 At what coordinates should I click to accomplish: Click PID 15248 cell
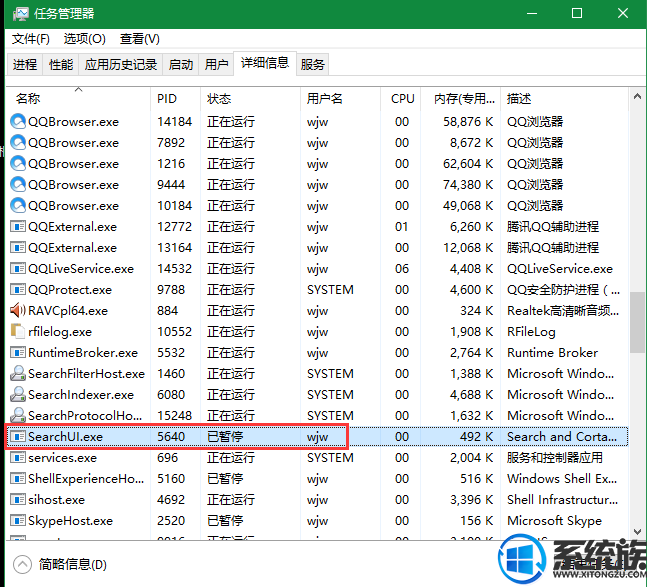tap(174, 415)
